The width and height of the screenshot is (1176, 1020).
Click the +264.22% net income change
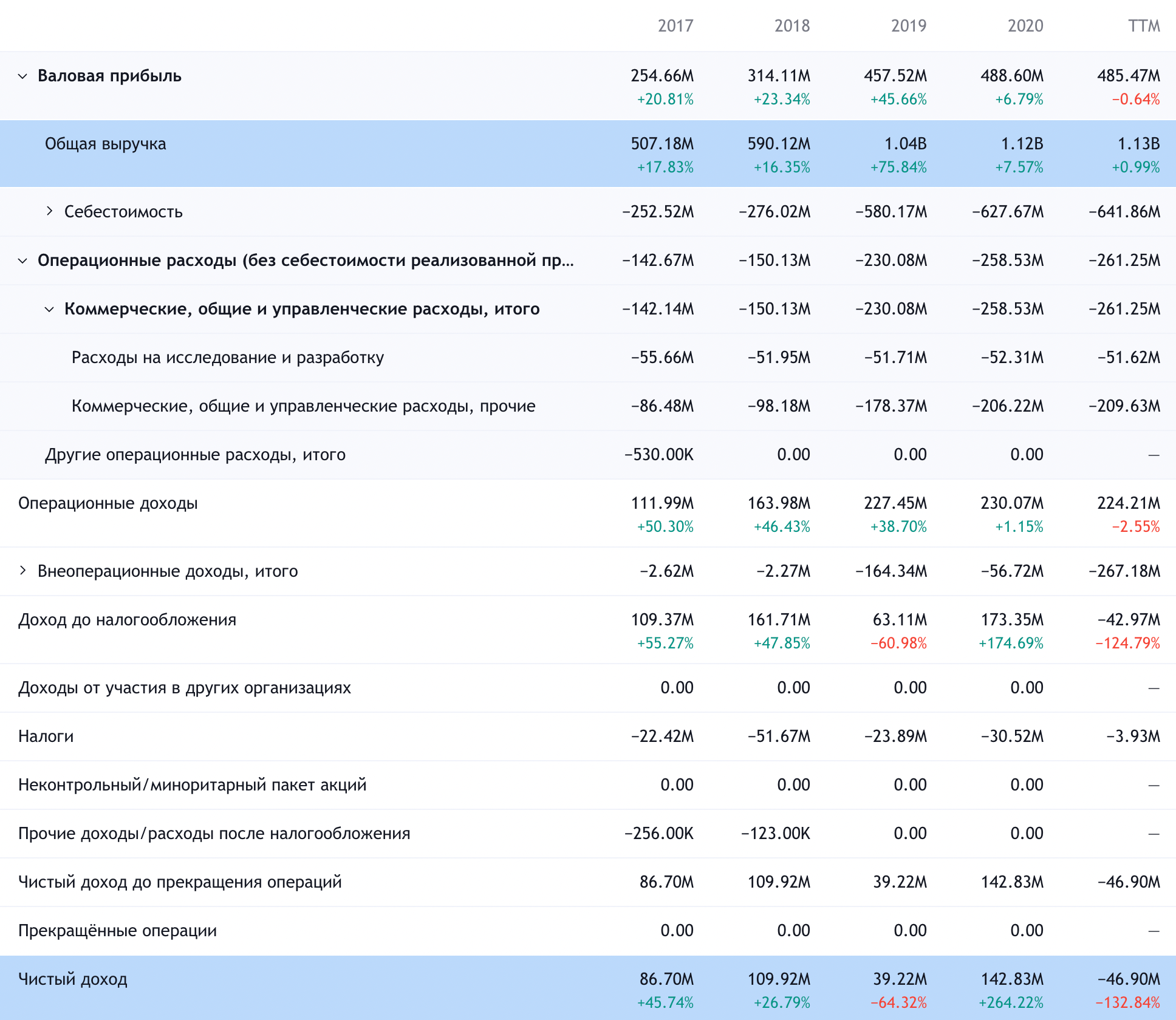[x=1011, y=1002]
